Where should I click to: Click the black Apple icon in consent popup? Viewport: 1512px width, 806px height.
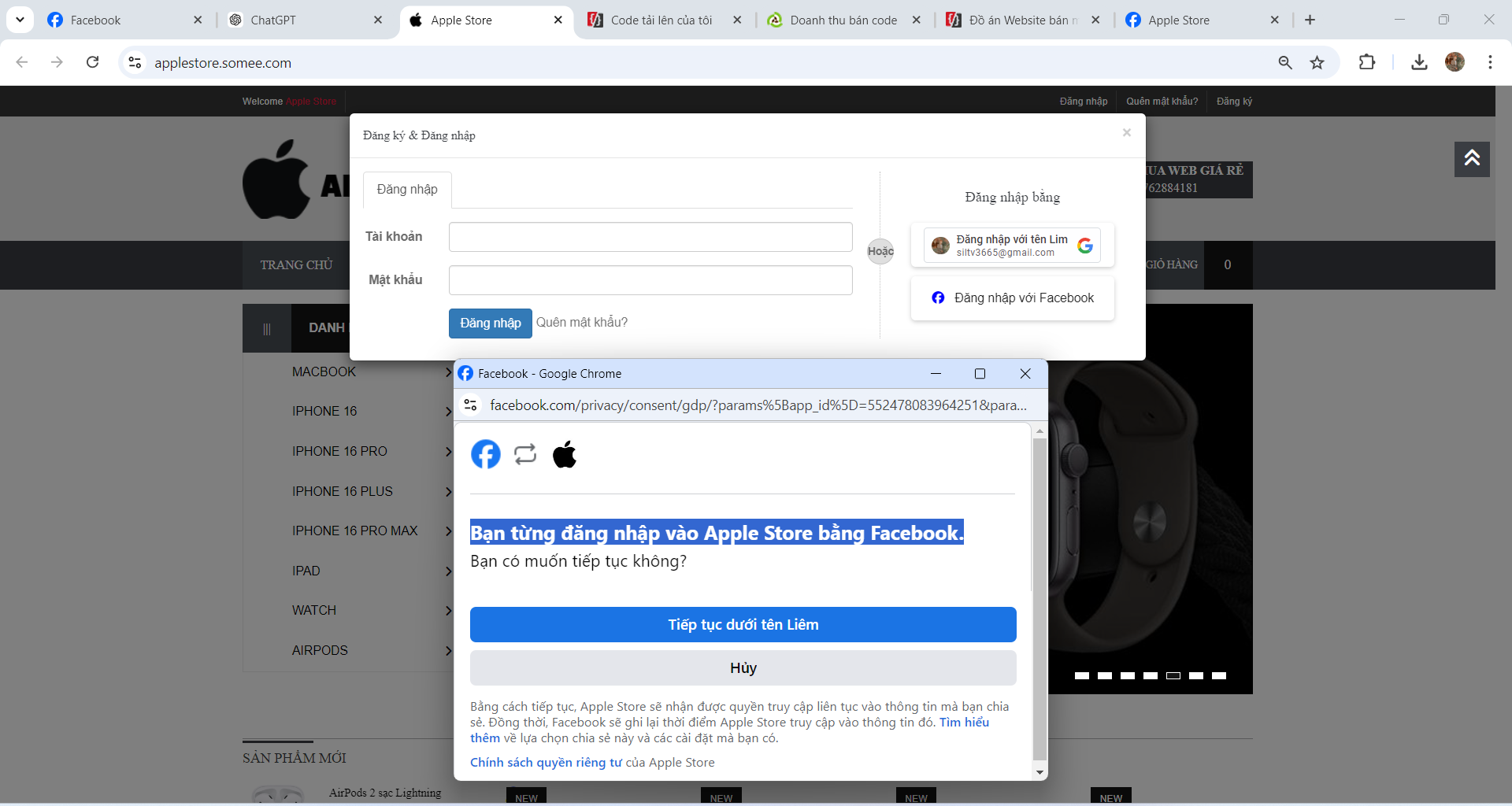click(x=565, y=454)
